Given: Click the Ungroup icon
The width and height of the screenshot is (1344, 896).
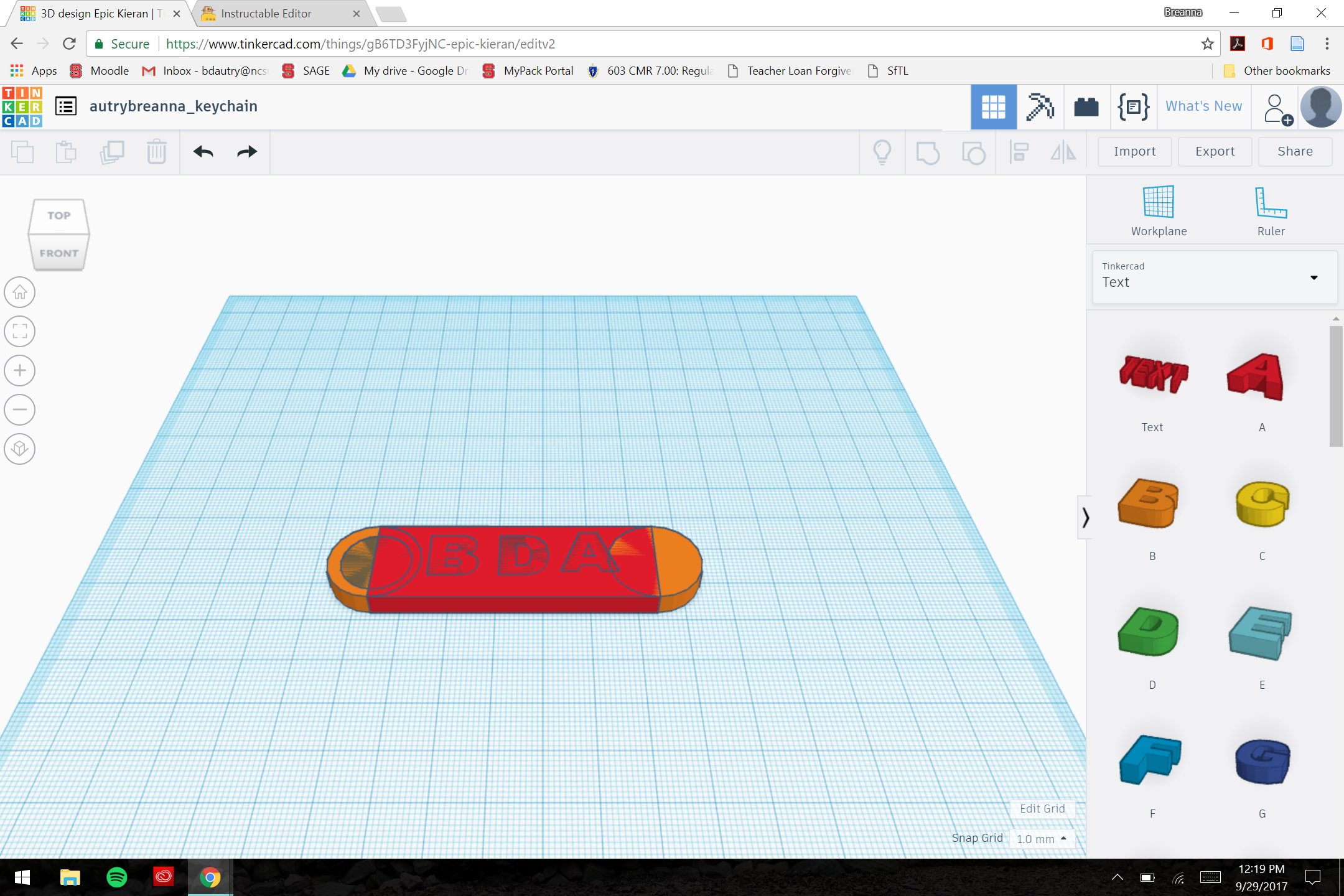Looking at the screenshot, I should tap(974, 152).
